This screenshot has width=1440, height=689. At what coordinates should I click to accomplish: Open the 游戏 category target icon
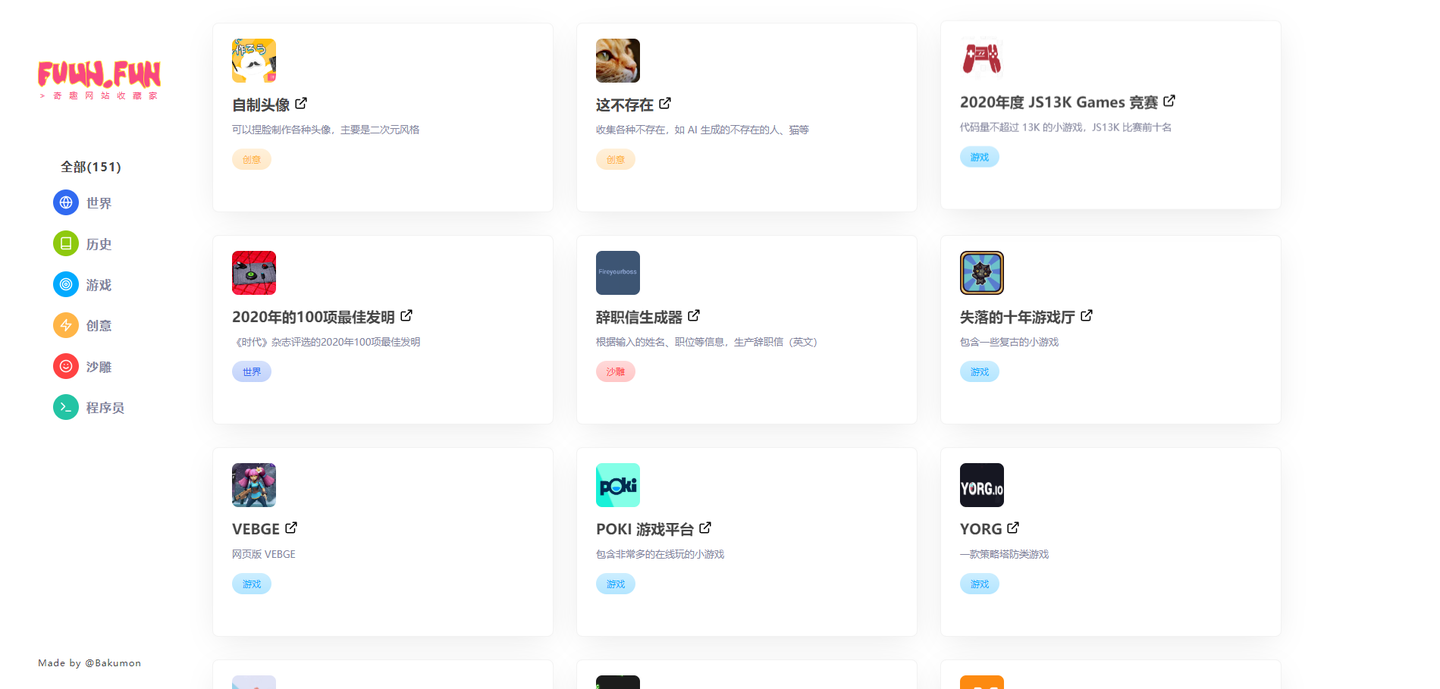(x=66, y=285)
